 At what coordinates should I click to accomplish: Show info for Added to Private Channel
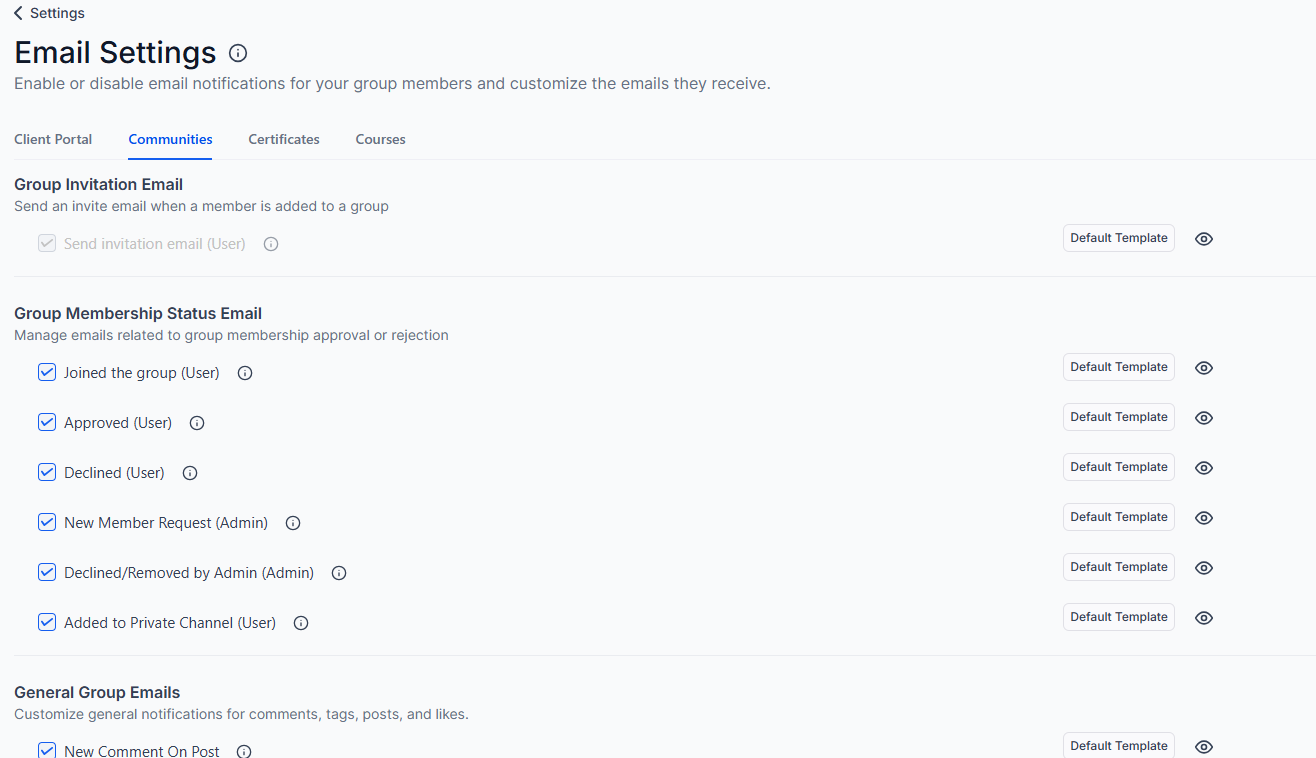[301, 623]
